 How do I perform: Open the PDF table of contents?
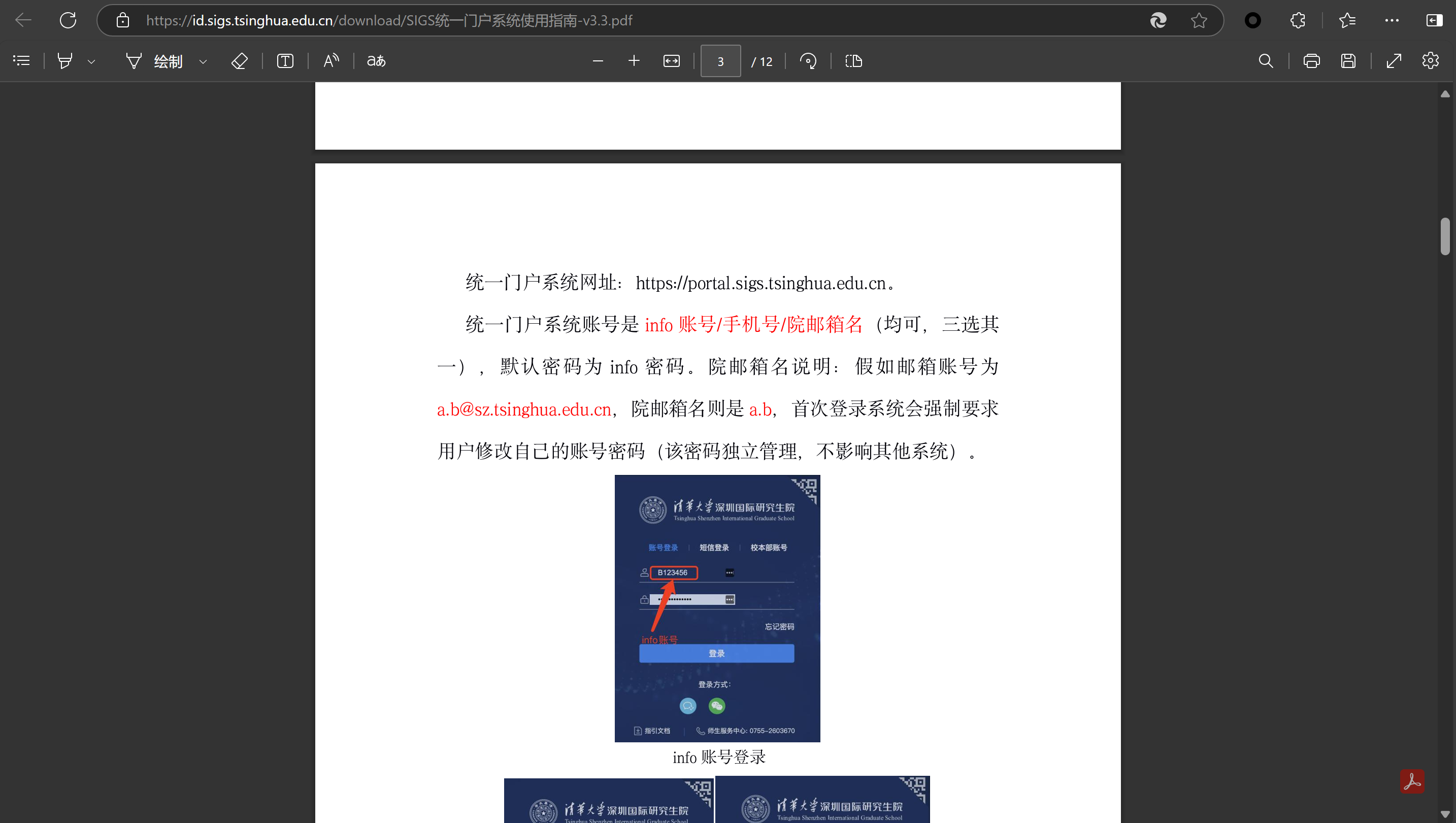pyautogui.click(x=21, y=60)
